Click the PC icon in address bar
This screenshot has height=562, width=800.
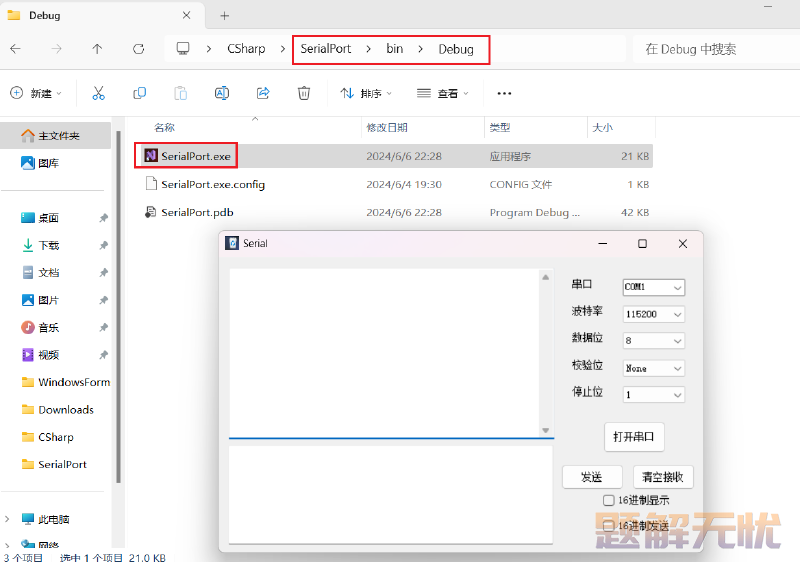point(183,48)
